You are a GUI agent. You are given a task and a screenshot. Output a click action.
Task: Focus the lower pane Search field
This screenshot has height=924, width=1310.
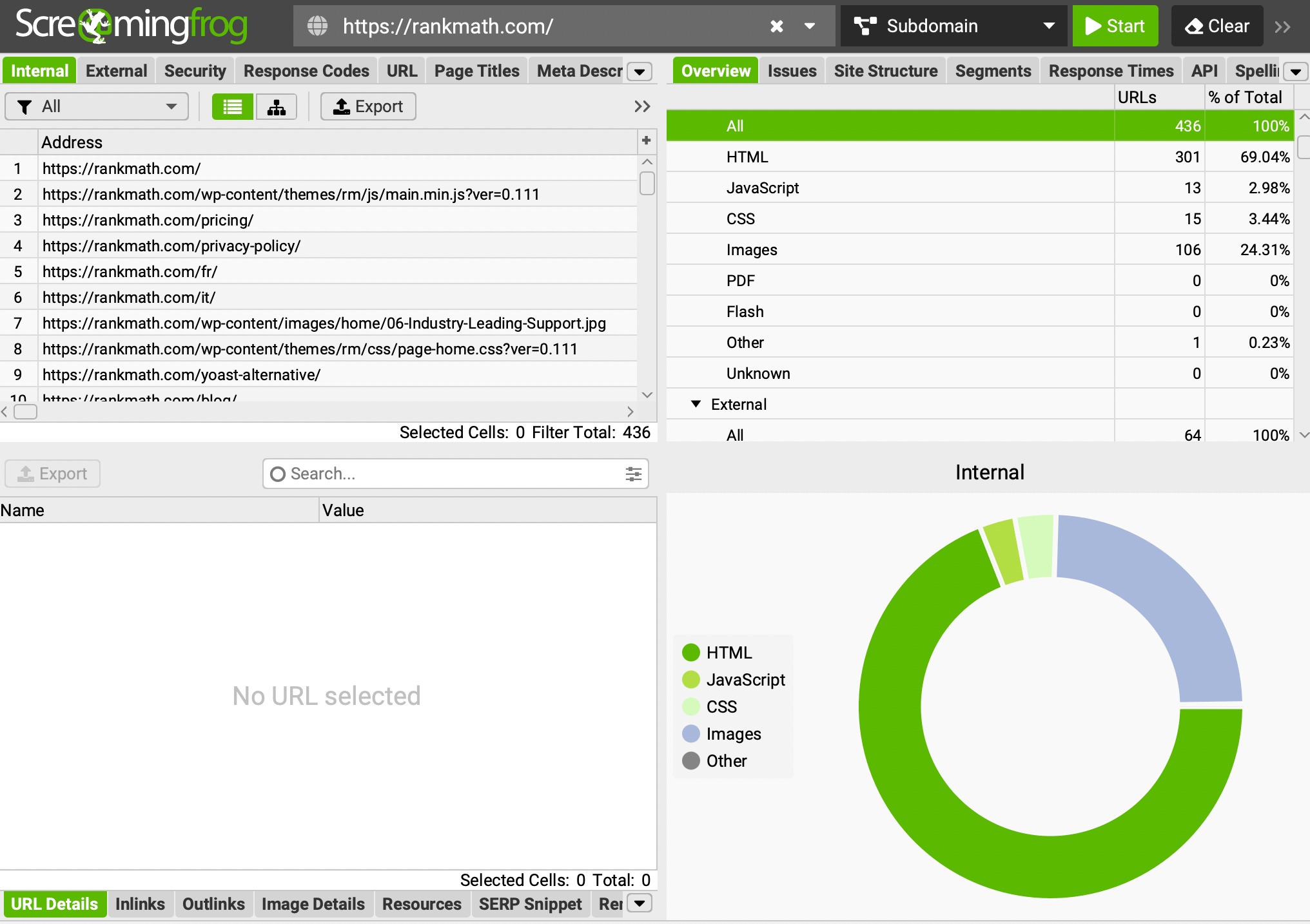(451, 474)
